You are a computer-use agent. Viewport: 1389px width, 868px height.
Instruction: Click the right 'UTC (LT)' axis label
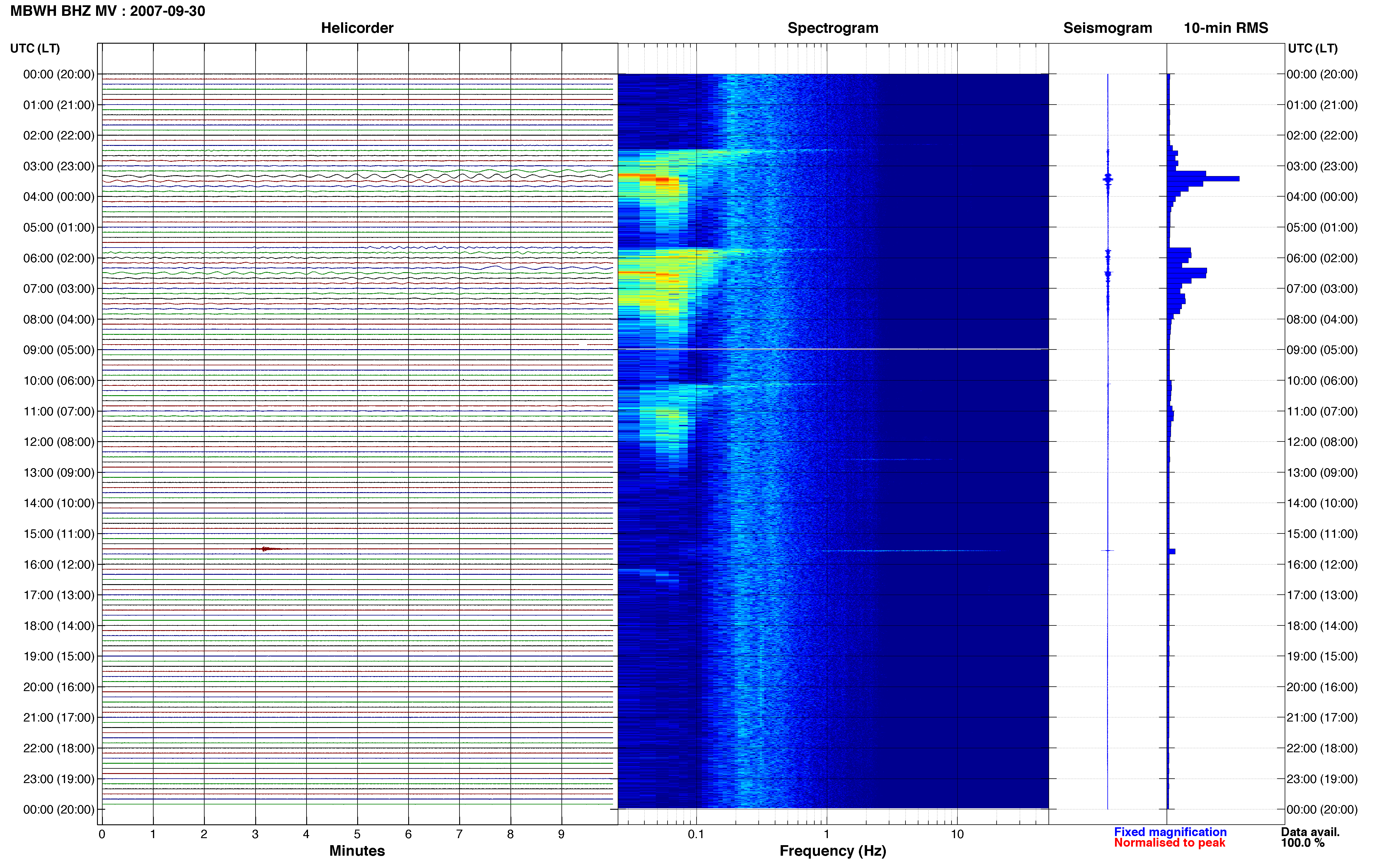point(1313,48)
